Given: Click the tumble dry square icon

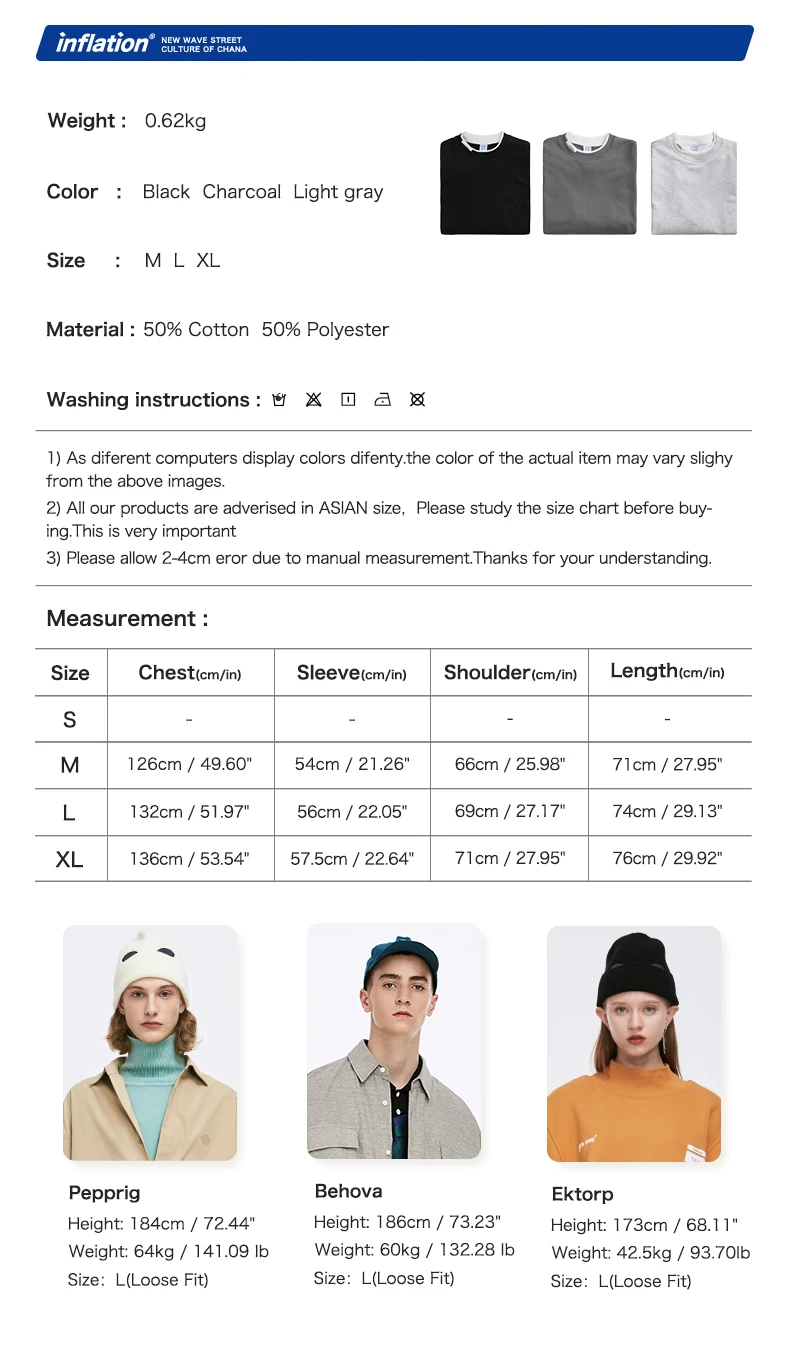Looking at the screenshot, I should click(x=348, y=400).
